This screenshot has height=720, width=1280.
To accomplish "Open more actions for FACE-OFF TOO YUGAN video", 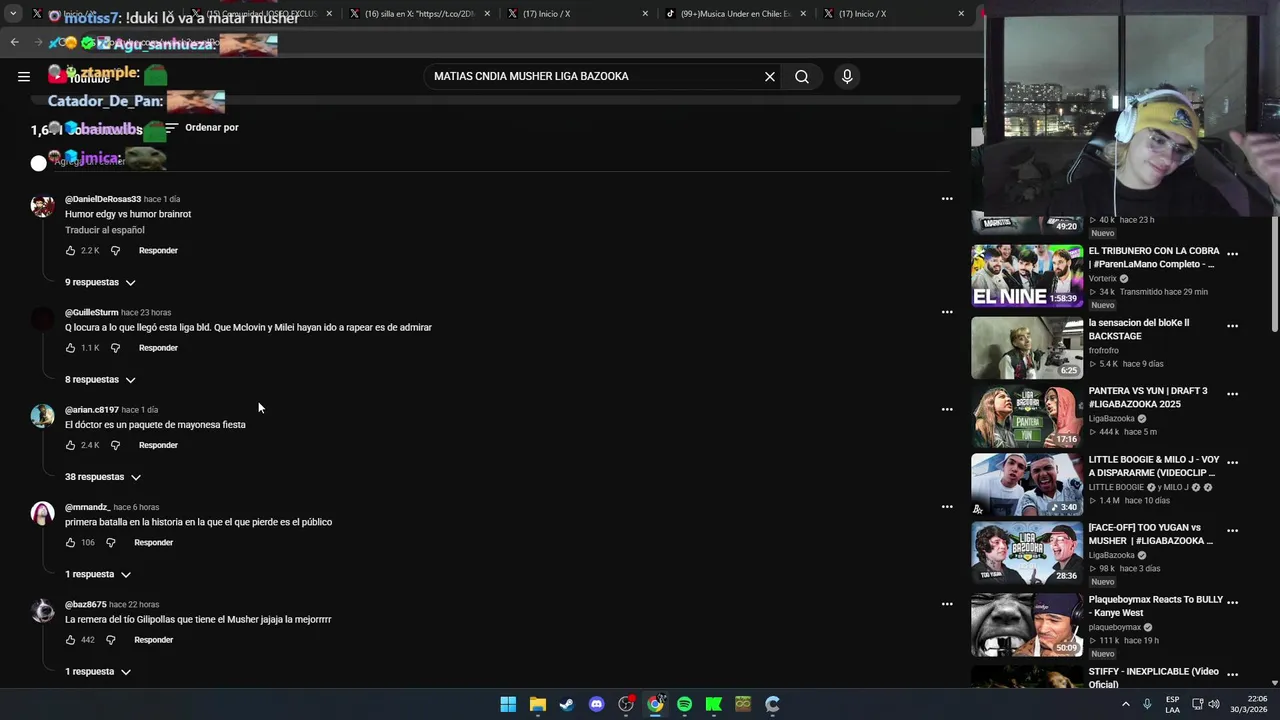I will coord(1232,531).
